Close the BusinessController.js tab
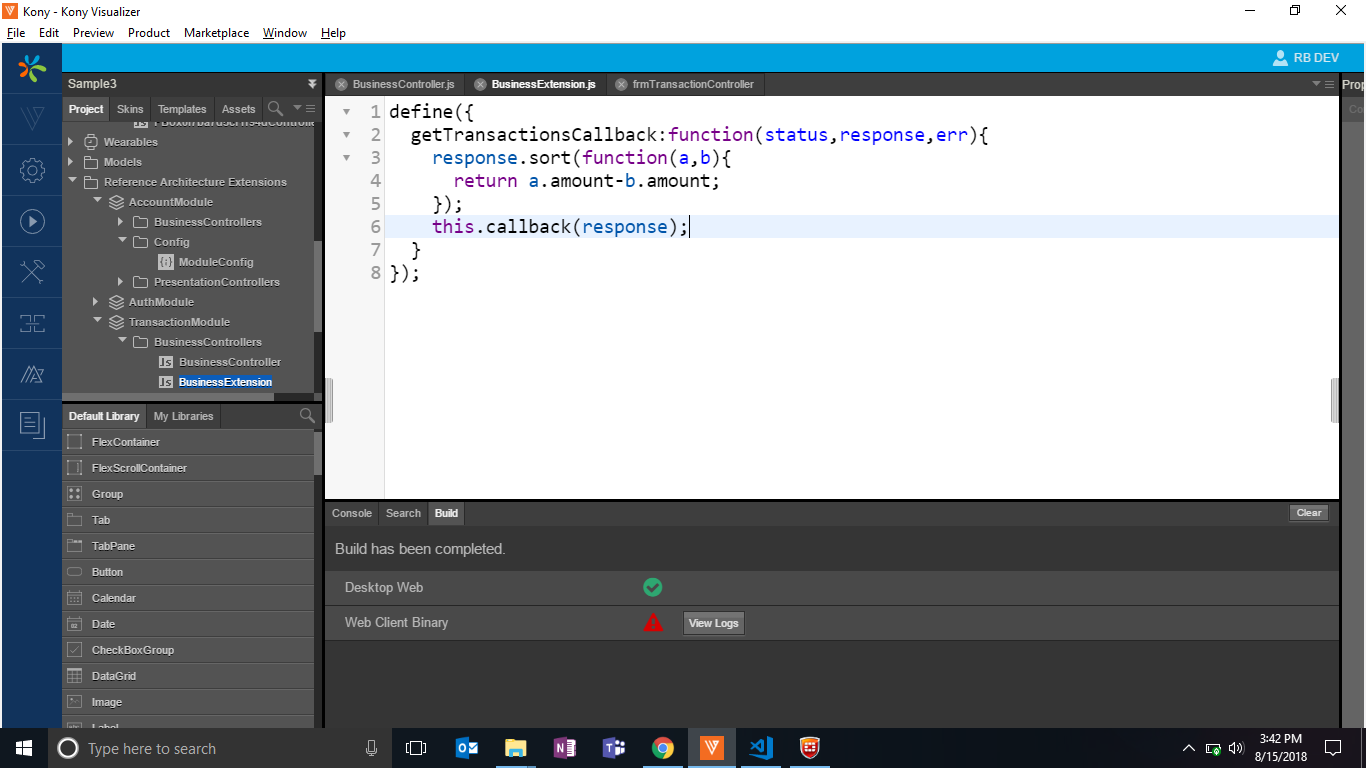The height and width of the screenshot is (768, 1366). click(x=341, y=85)
